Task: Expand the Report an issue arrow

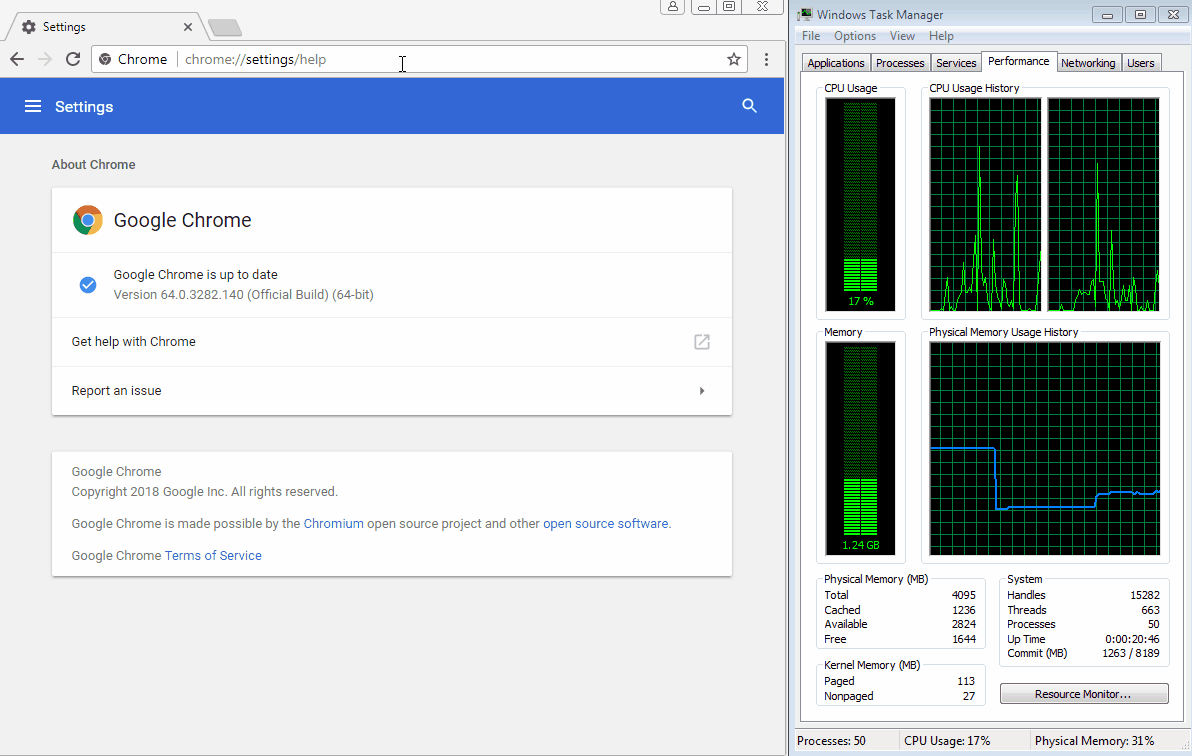Action: [x=702, y=391]
